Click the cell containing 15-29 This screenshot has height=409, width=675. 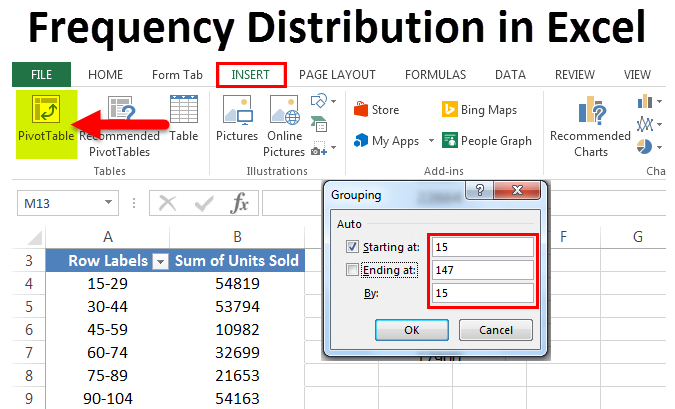[x=108, y=284]
